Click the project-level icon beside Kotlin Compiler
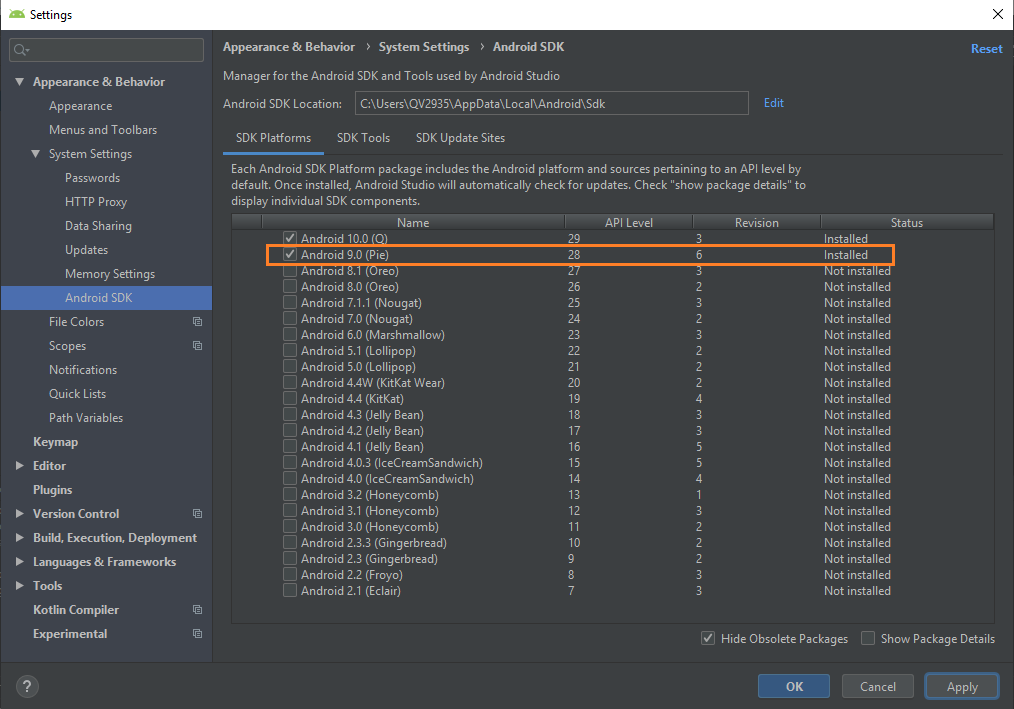 (x=197, y=610)
